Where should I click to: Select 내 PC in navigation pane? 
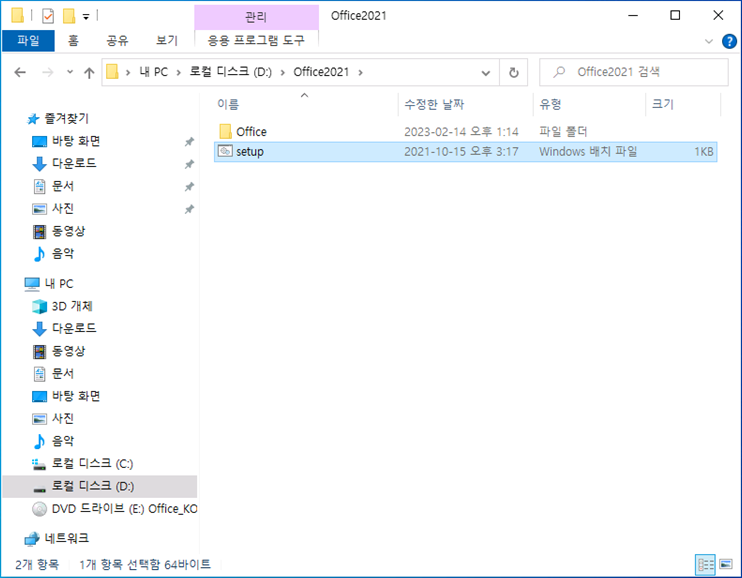[x=59, y=284]
